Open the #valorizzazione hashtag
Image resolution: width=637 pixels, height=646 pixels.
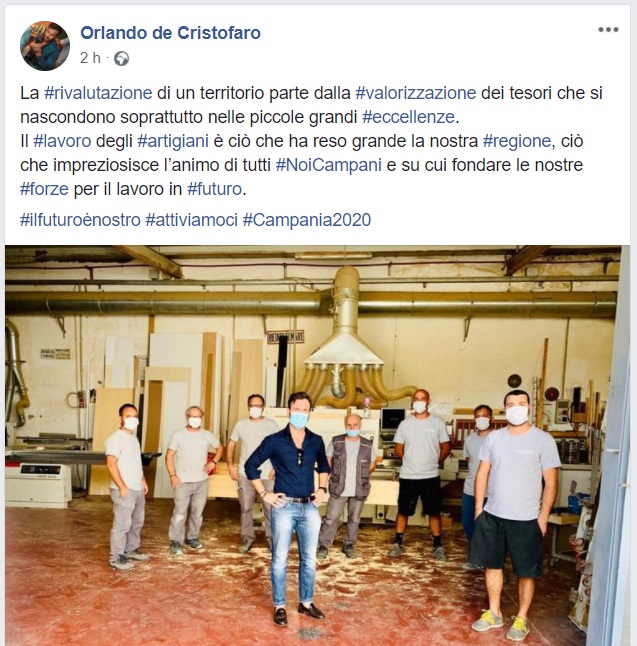pyautogui.click(x=416, y=93)
